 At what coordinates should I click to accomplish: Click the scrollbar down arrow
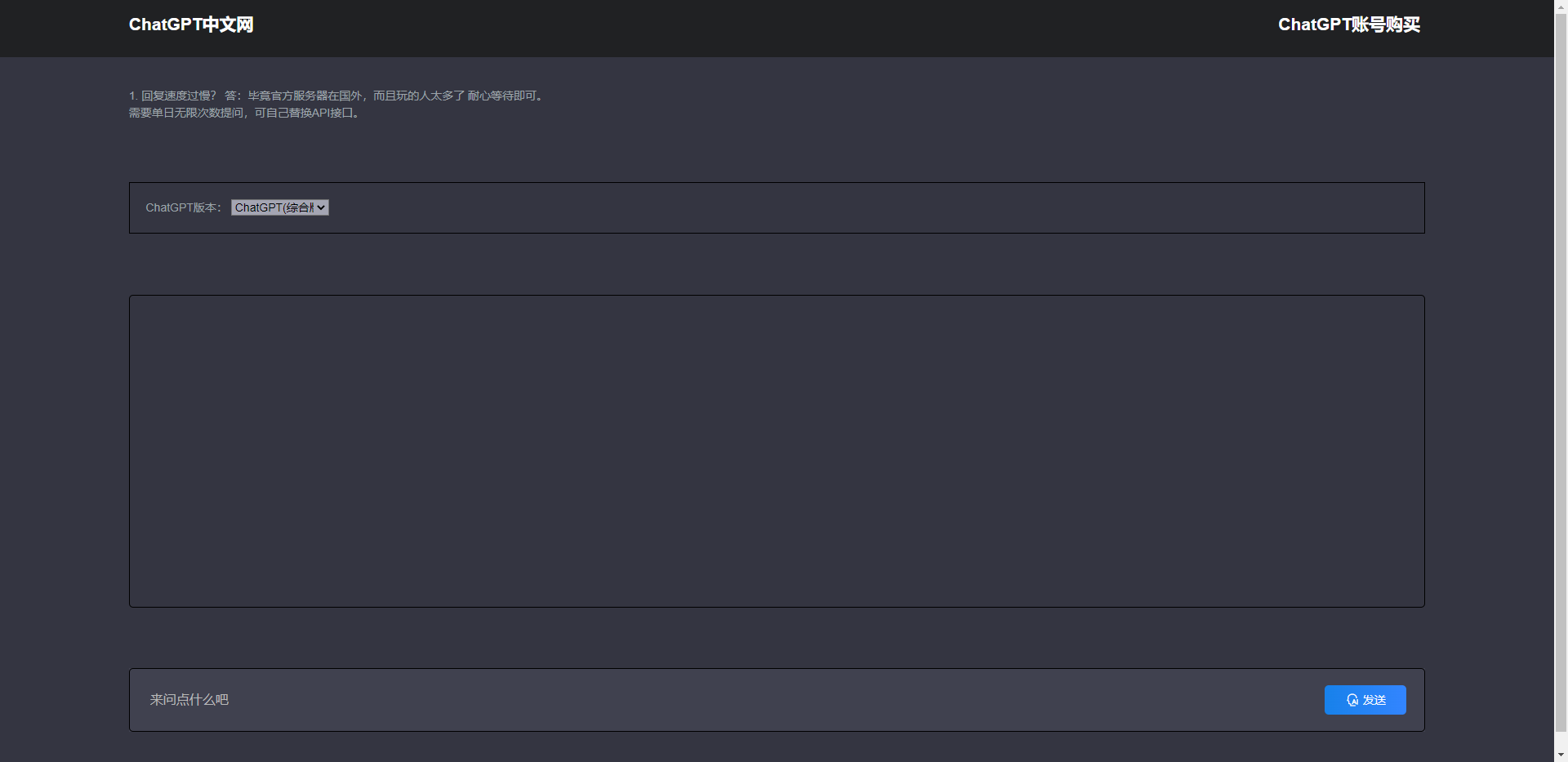[1561, 755]
